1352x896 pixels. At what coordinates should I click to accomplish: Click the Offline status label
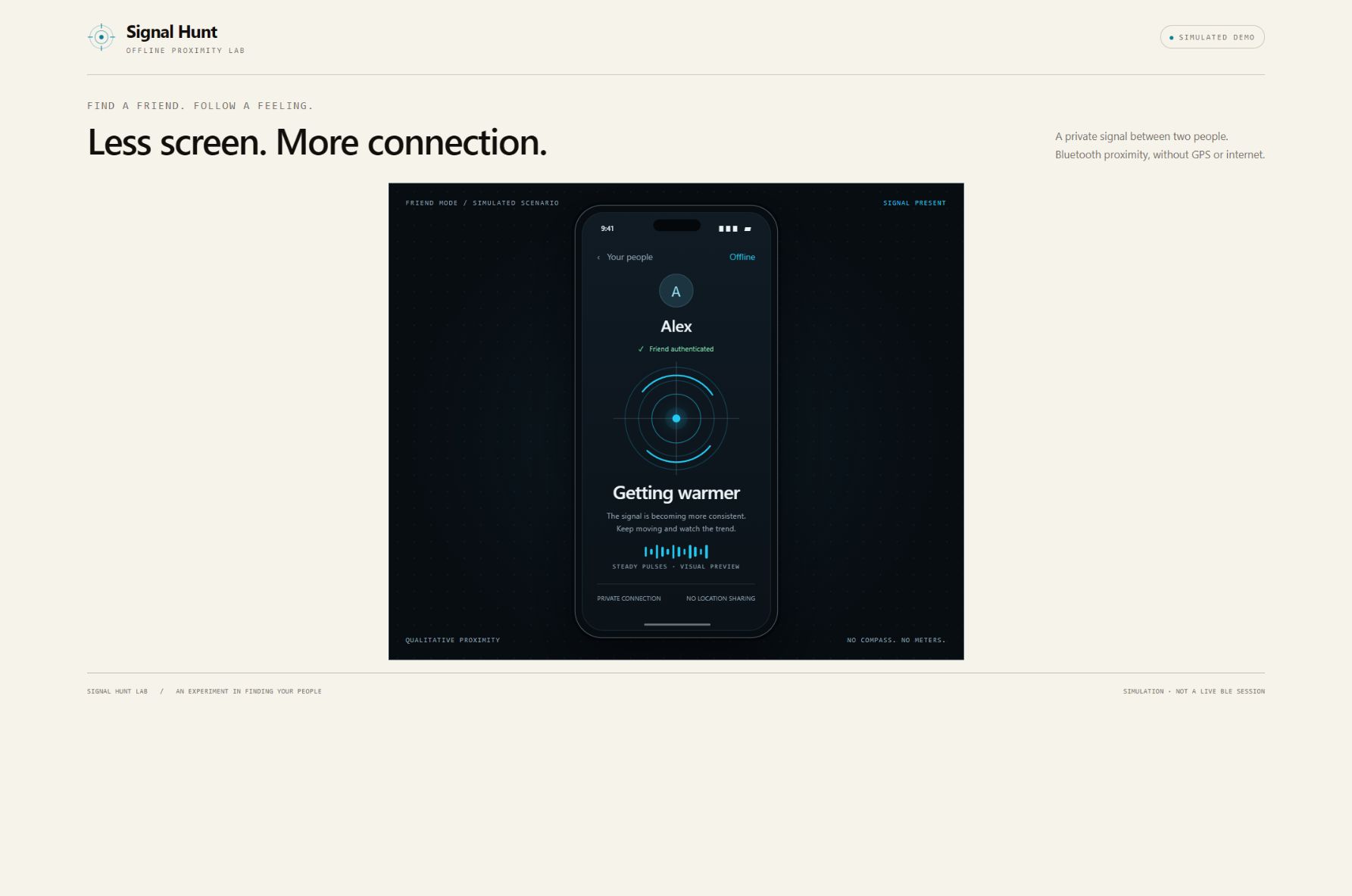point(742,257)
